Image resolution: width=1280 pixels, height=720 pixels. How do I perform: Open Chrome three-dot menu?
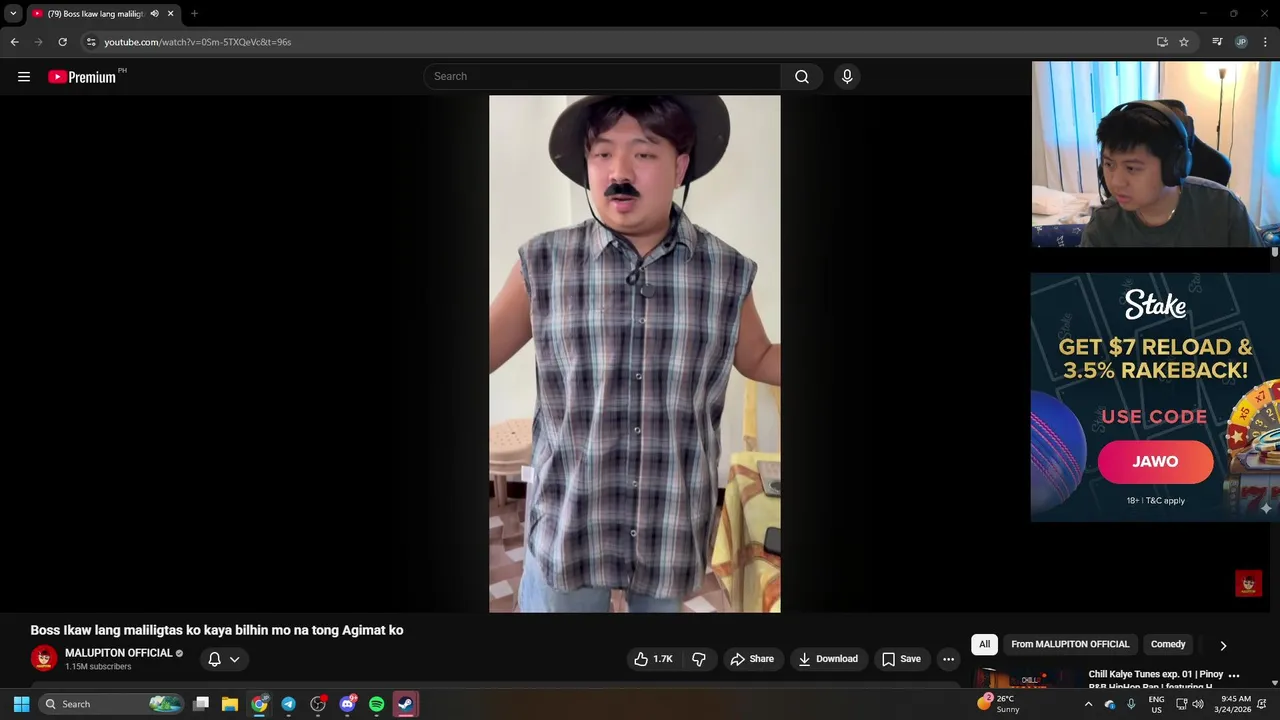pos(1265,42)
